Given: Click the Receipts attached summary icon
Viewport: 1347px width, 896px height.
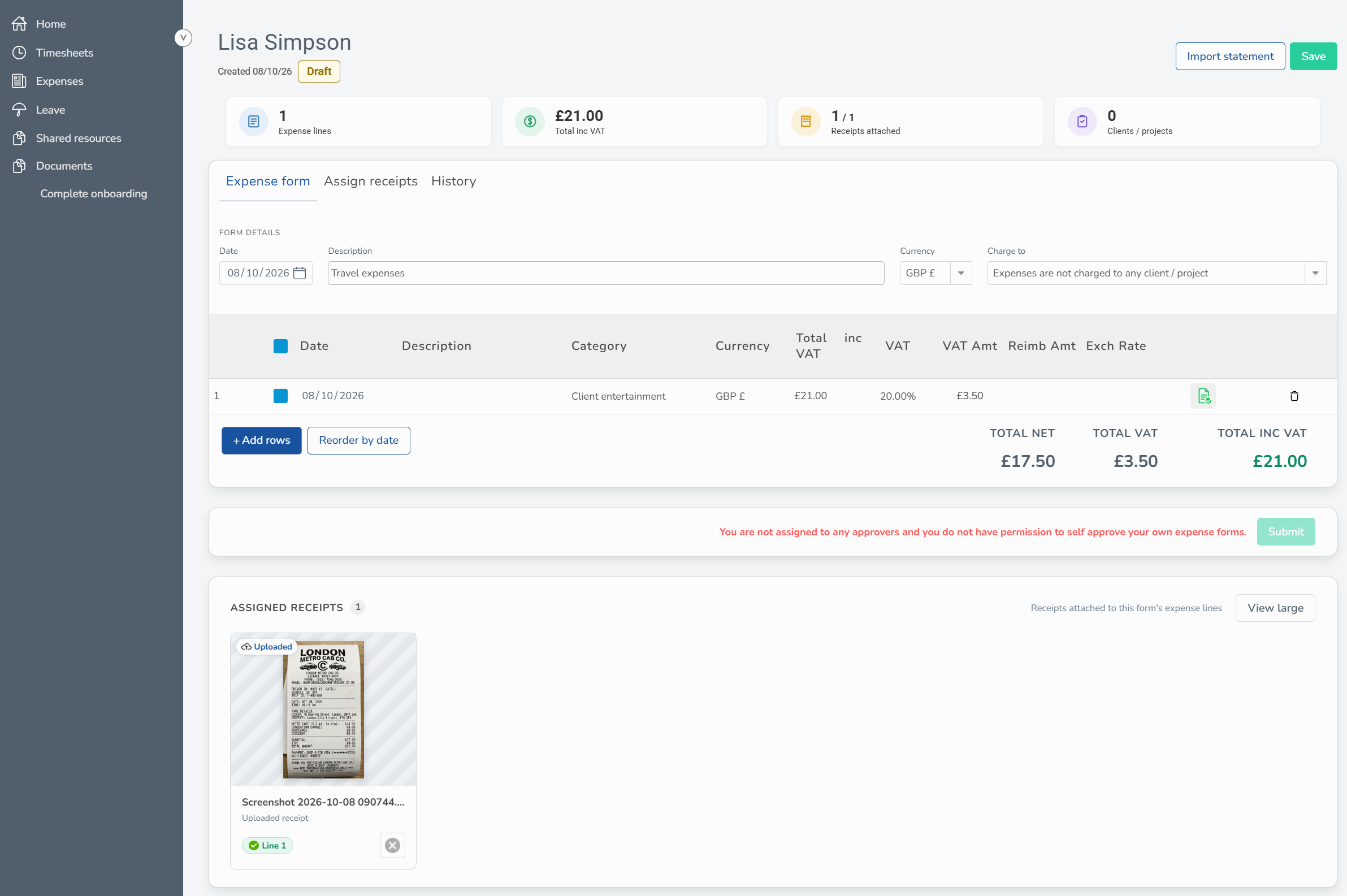Looking at the screenshot, I should tap(806, 122).
